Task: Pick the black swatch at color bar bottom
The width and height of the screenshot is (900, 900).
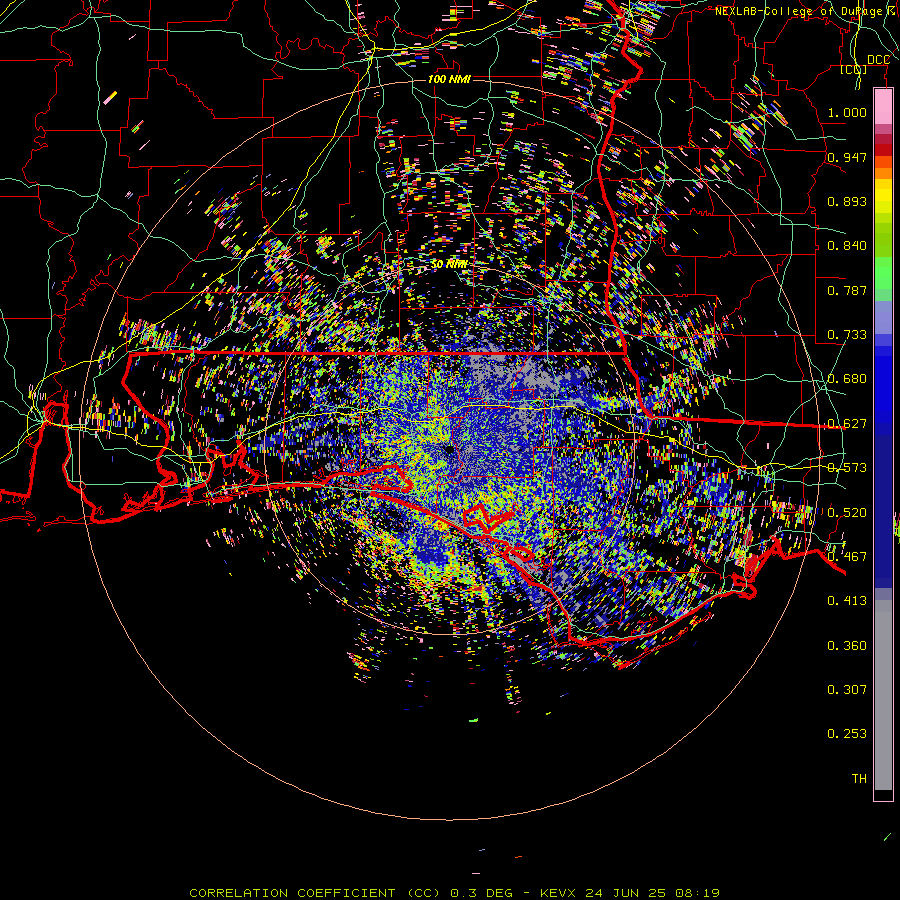Action: (883, 794)
